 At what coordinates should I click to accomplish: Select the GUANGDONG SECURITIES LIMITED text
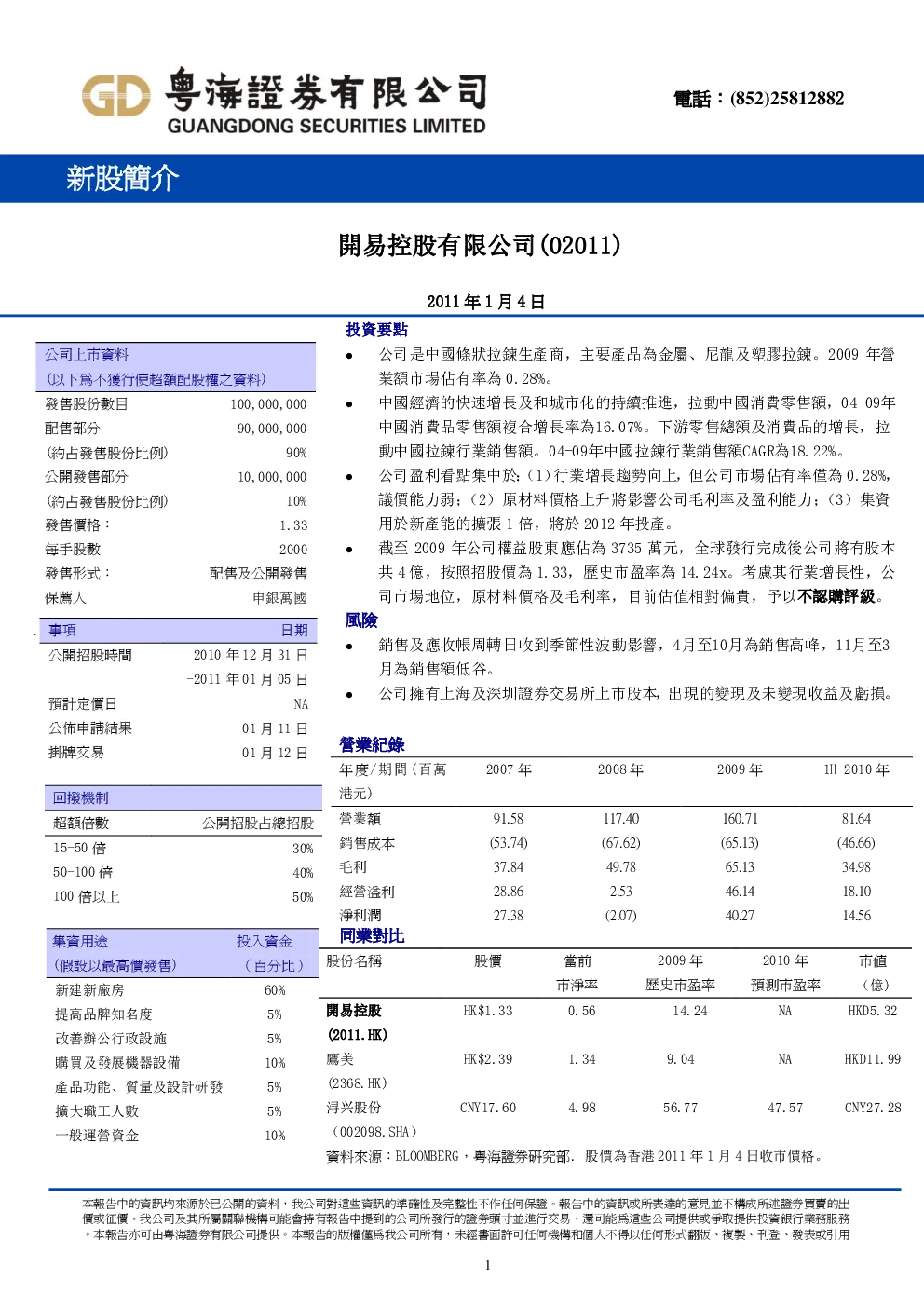pos(326,126)
